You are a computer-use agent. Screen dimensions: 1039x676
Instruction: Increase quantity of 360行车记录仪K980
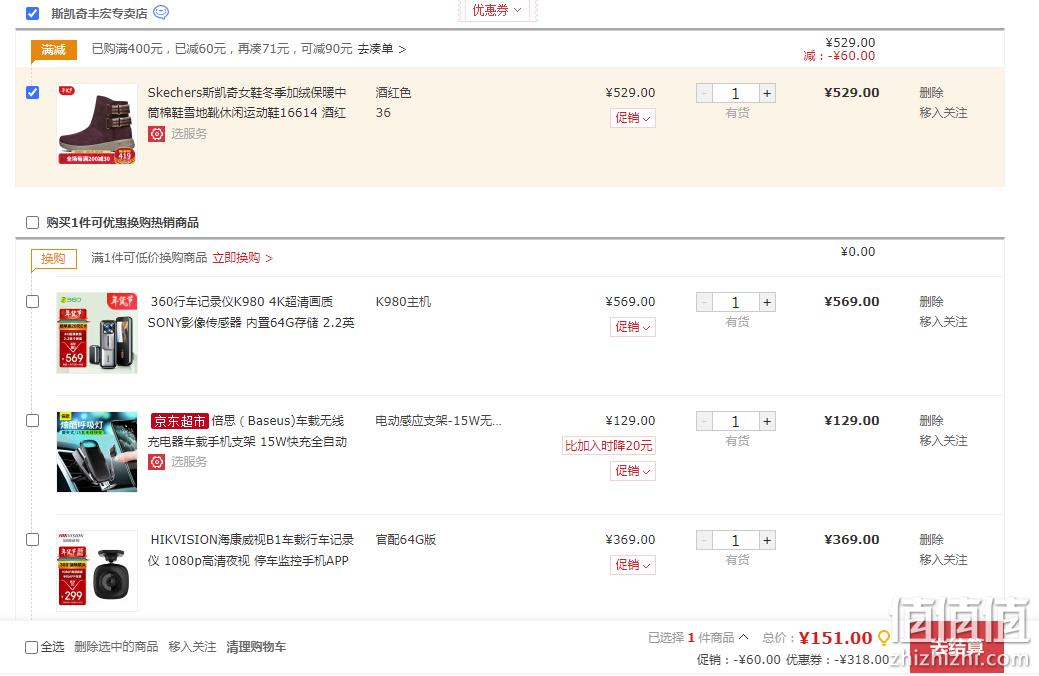[767, 302]
